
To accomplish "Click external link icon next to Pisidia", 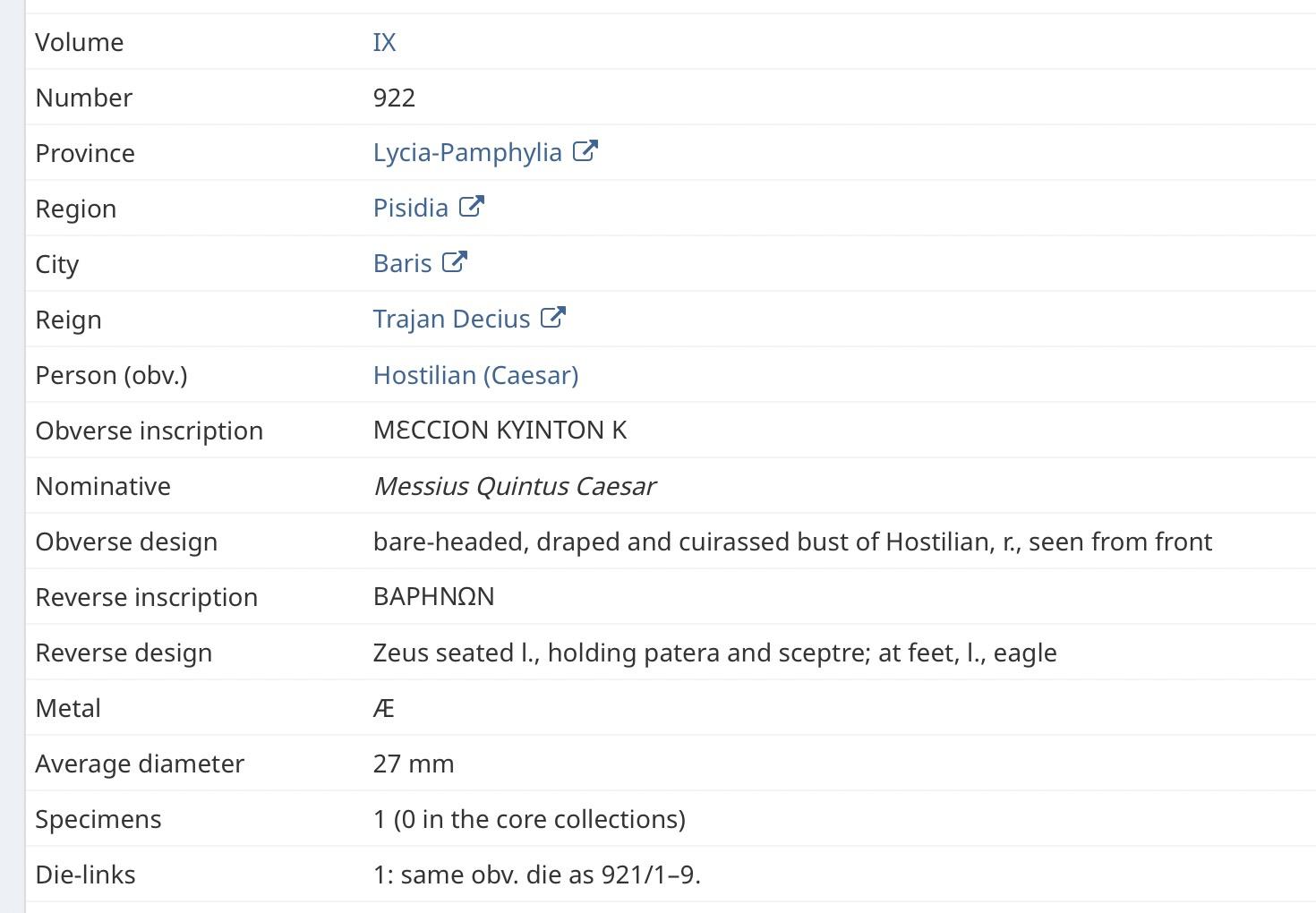I will (x=471, y=207).
